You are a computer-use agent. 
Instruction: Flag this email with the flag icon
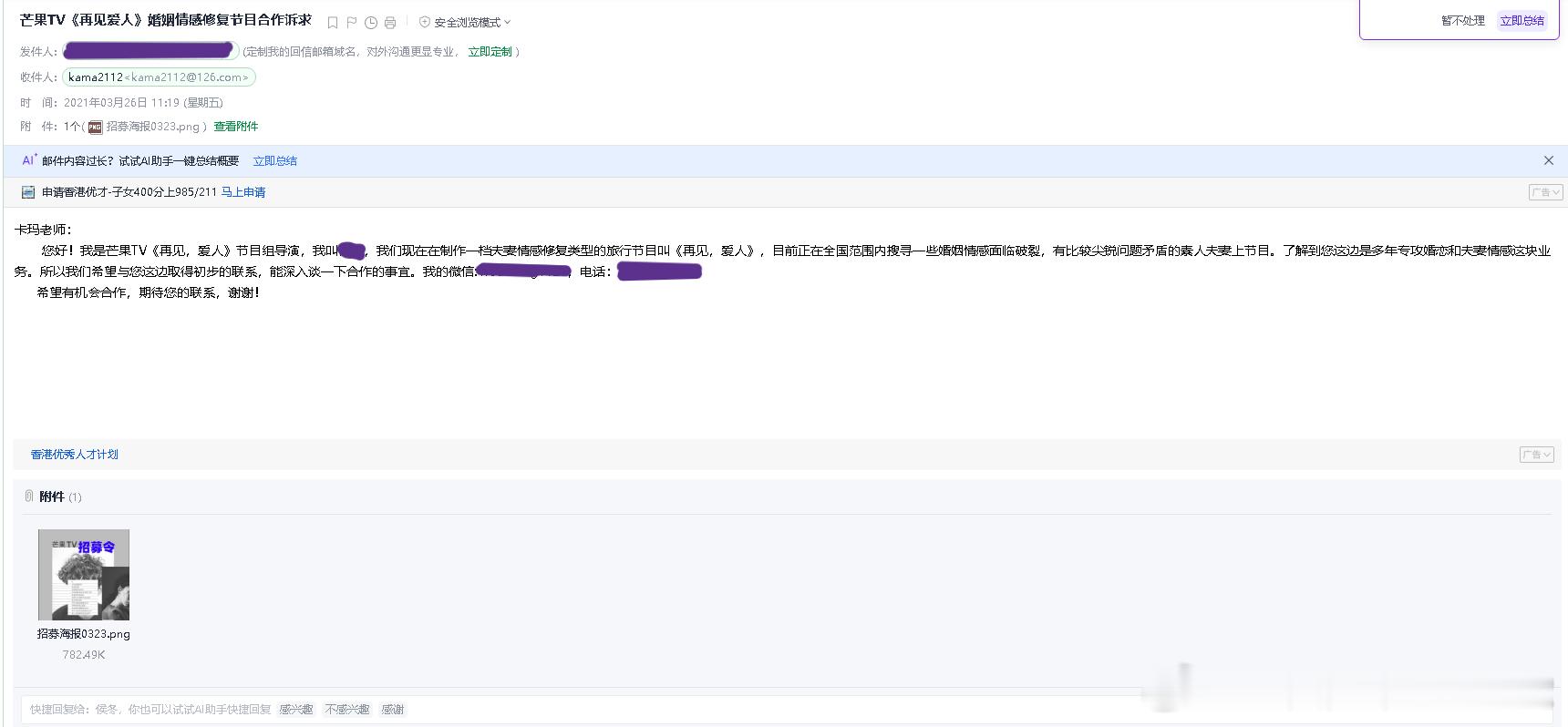click(352, 23)
